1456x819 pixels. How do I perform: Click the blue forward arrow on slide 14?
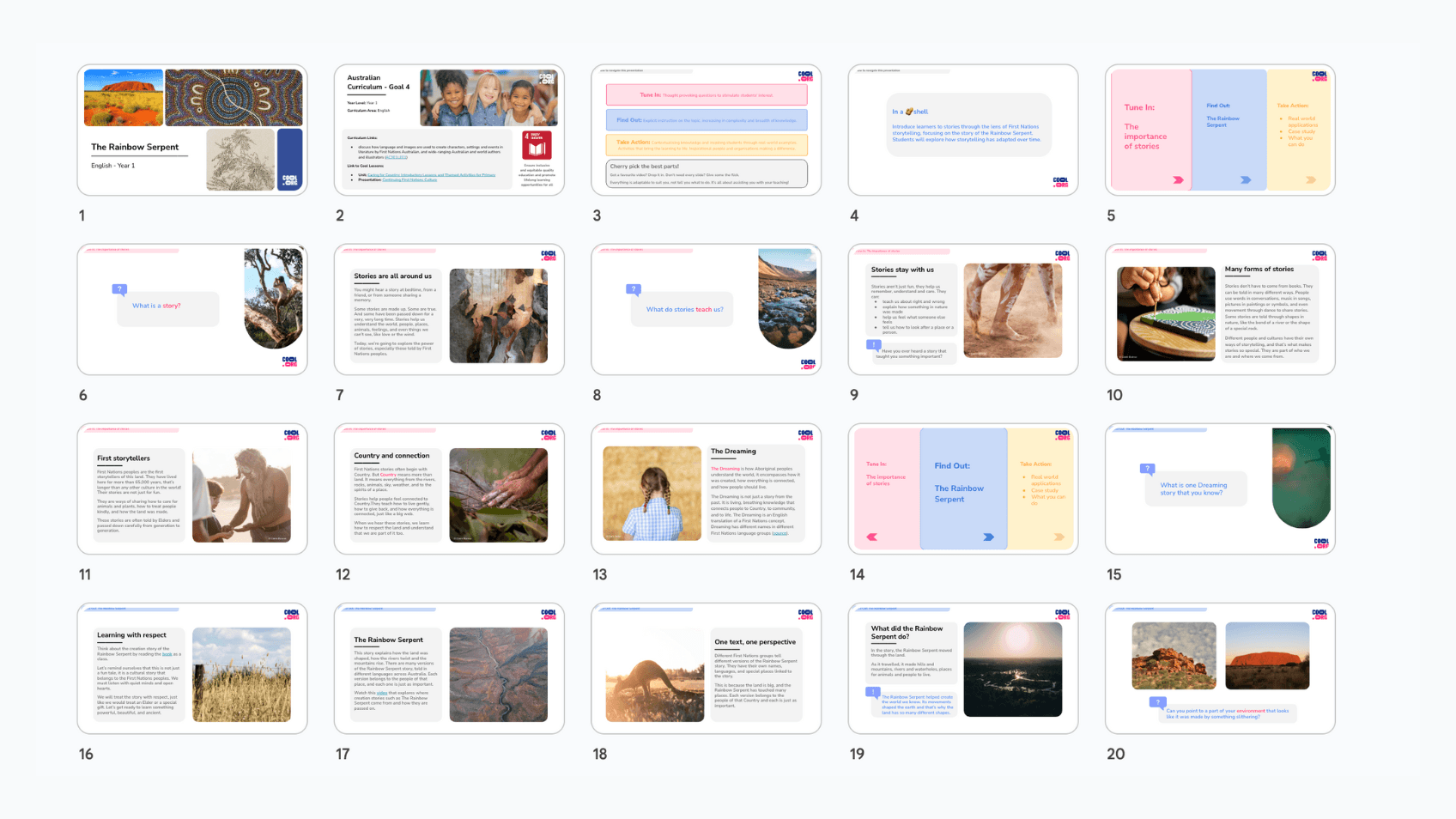[x=988, y=537]
